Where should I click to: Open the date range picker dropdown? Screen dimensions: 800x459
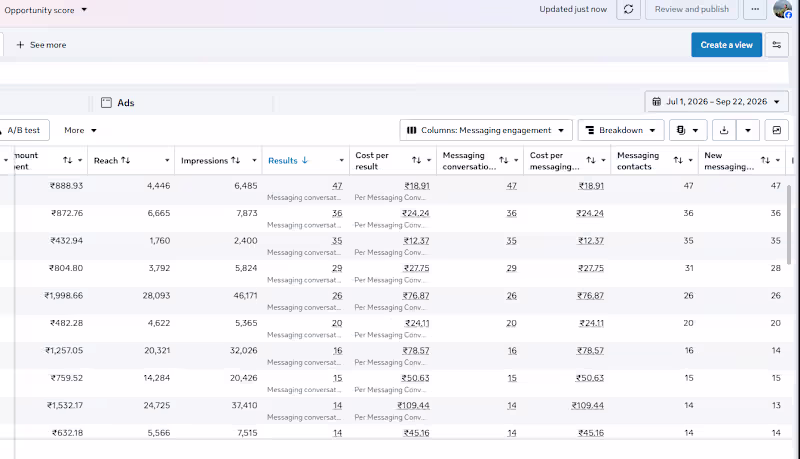coord(716,101)
